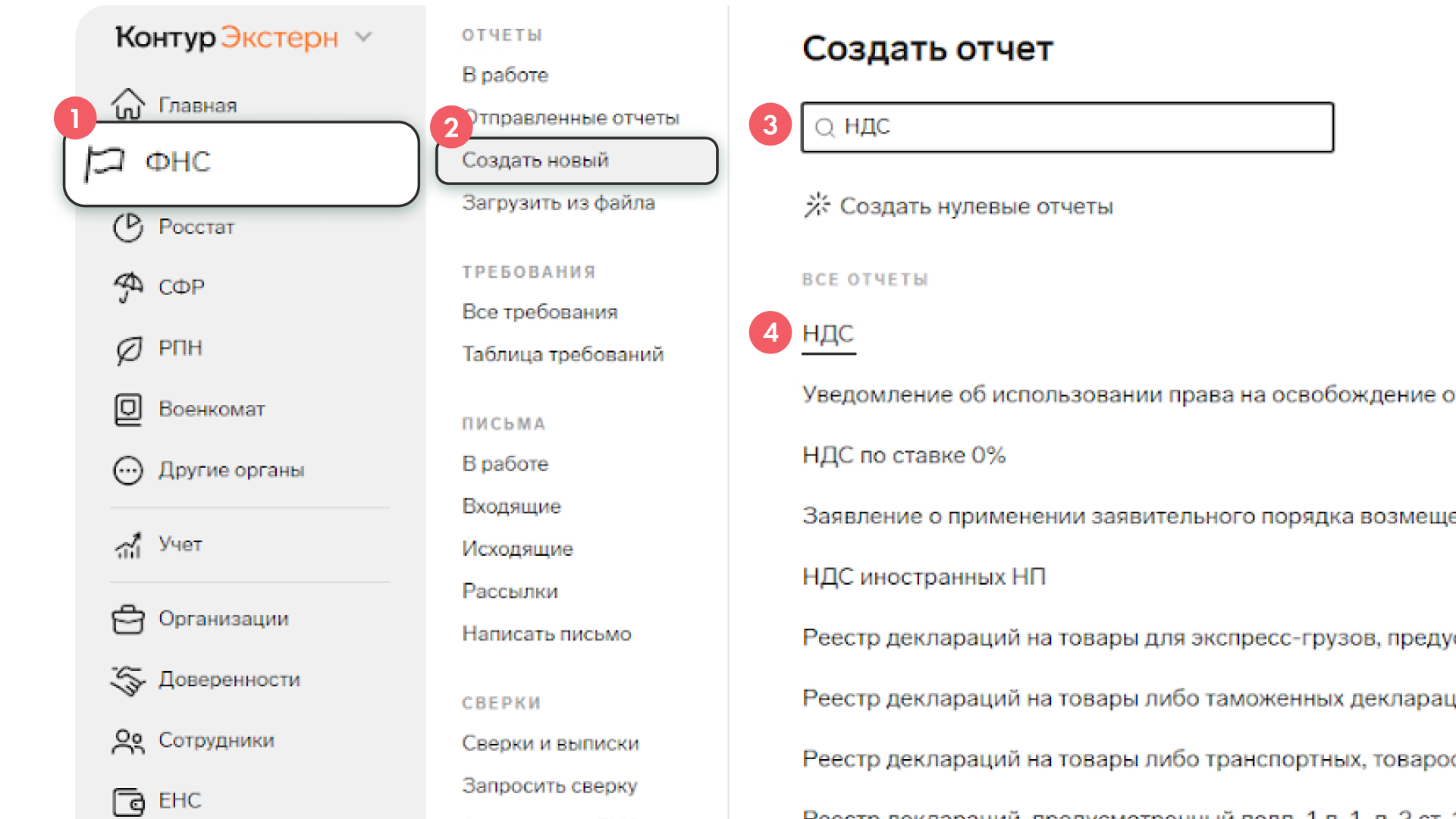
Task: Open the РПН section
Action: click(x=180, y=348)
